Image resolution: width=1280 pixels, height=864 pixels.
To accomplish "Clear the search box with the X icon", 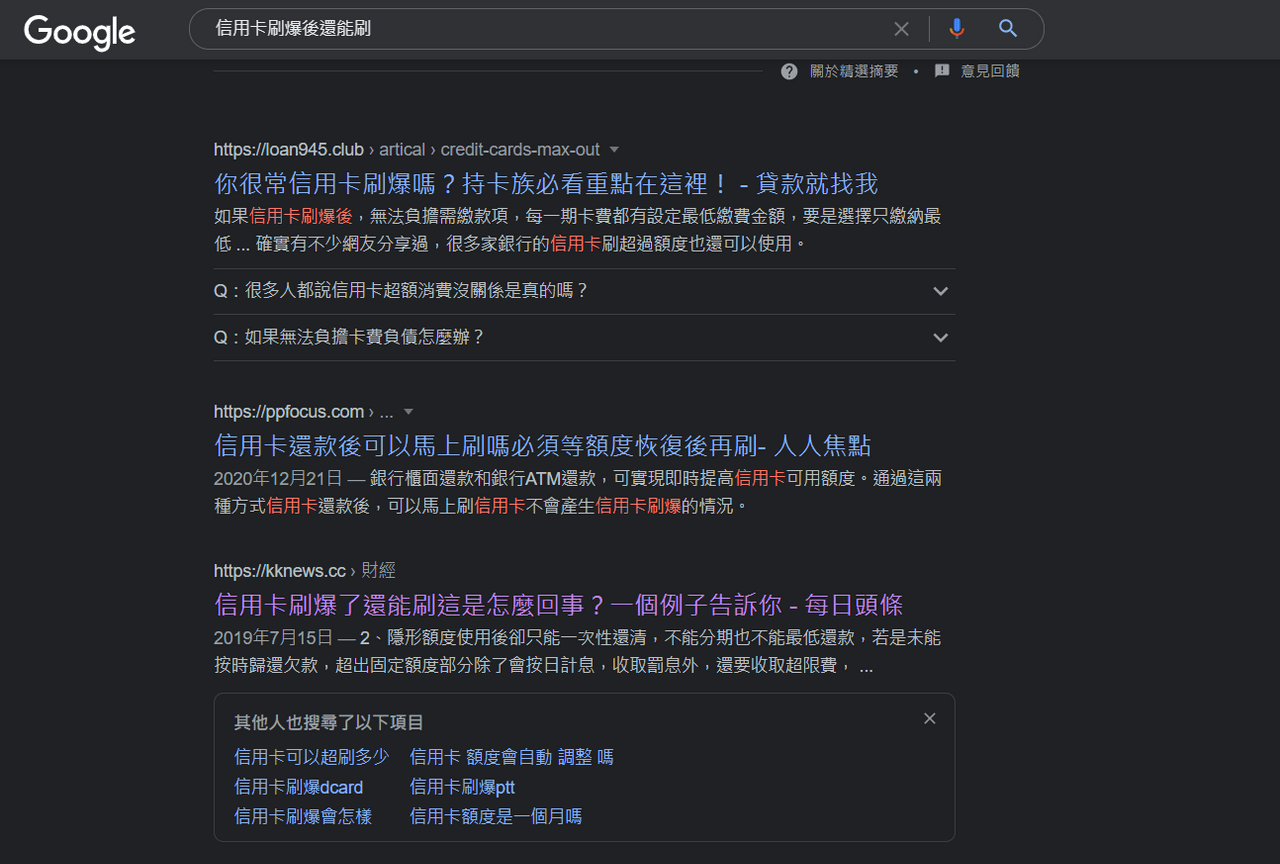I will (x=901, y=29).
